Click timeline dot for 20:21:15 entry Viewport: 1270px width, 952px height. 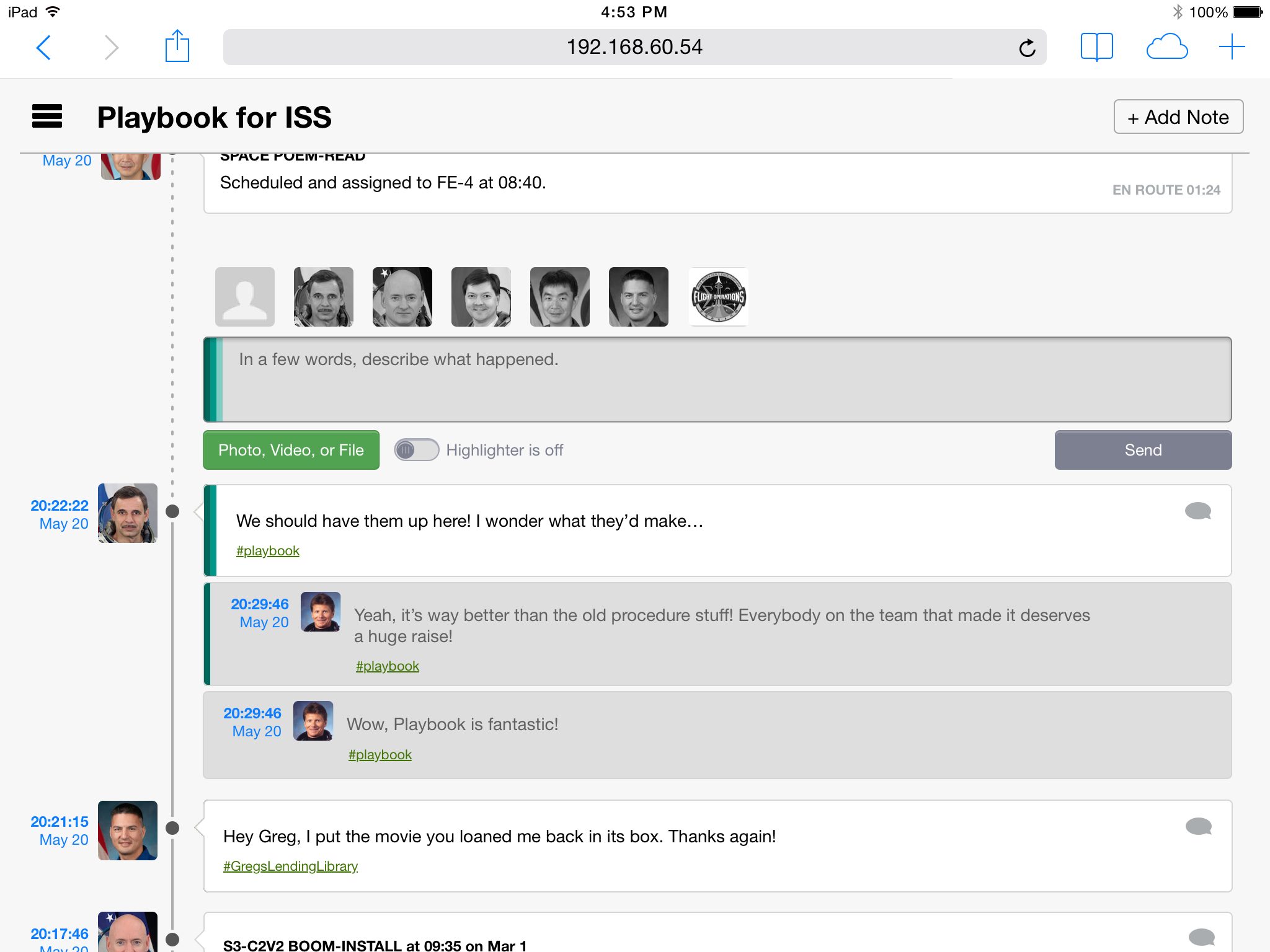(x=173, y=828)
